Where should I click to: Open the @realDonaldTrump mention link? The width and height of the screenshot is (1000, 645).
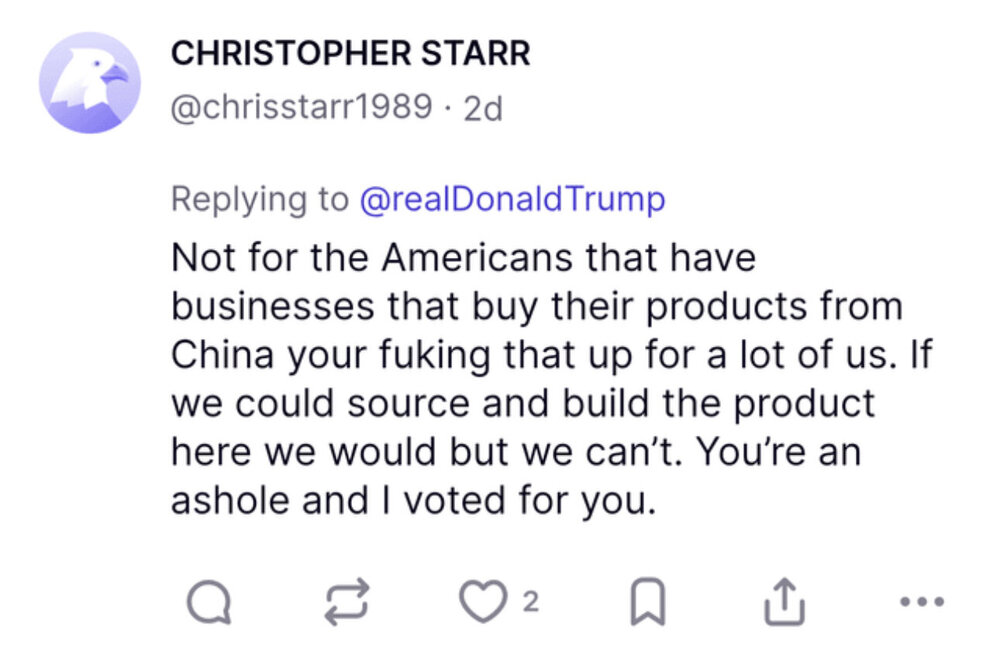[x=512, y=199]
